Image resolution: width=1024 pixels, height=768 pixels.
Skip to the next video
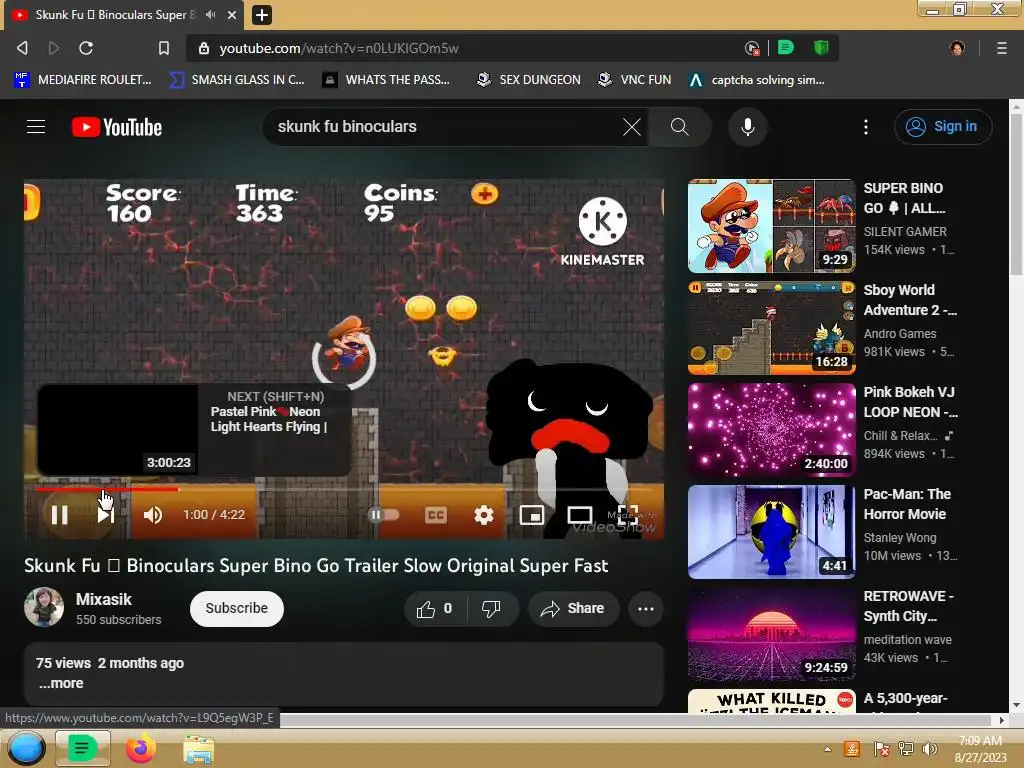pyautogui.click(x=105, y=515)
